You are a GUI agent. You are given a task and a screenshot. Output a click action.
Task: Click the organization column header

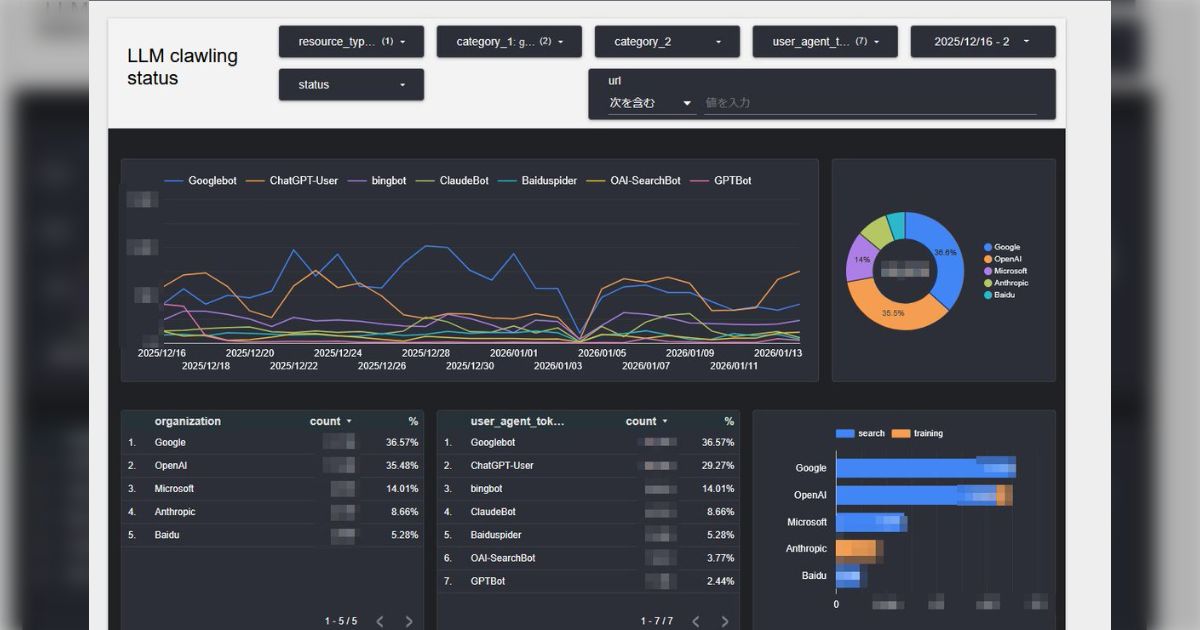tap(188, 422)
